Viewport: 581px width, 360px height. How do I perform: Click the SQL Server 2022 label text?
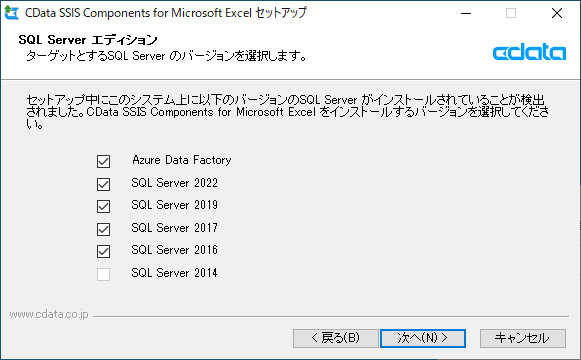[174, 183]
